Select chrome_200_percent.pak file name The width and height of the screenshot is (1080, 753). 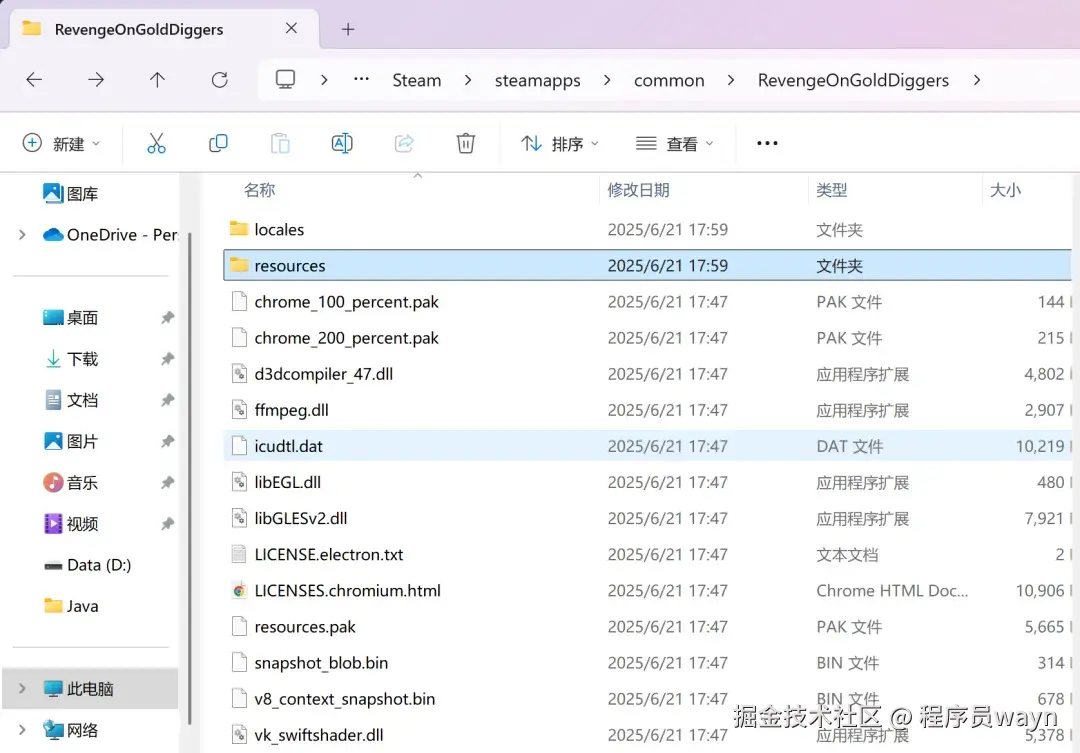(x=346, y=338)
